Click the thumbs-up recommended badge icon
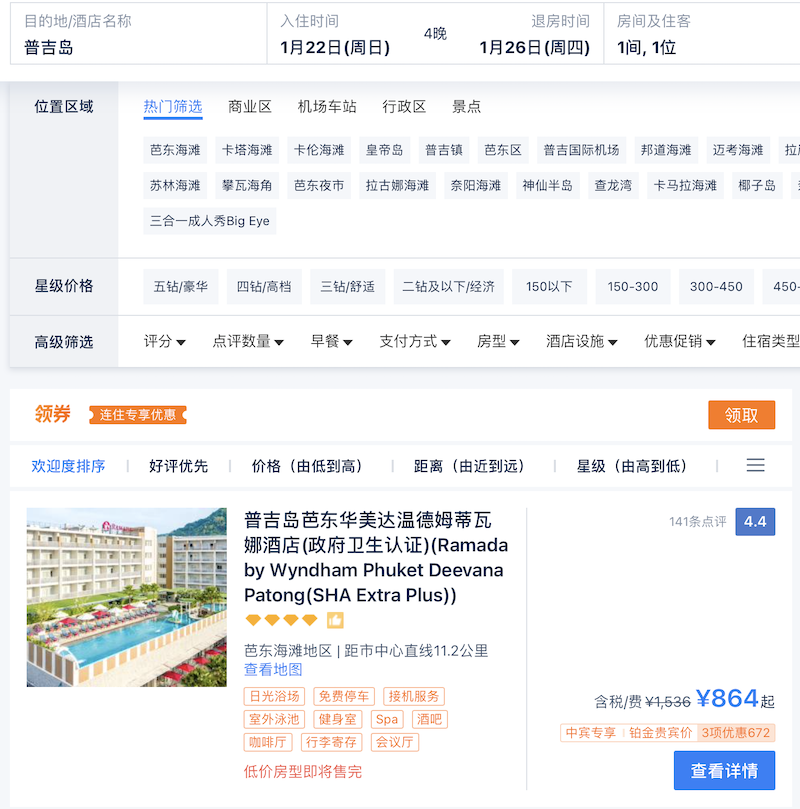The width and height of the screenshot is (800, 809). 335,620
